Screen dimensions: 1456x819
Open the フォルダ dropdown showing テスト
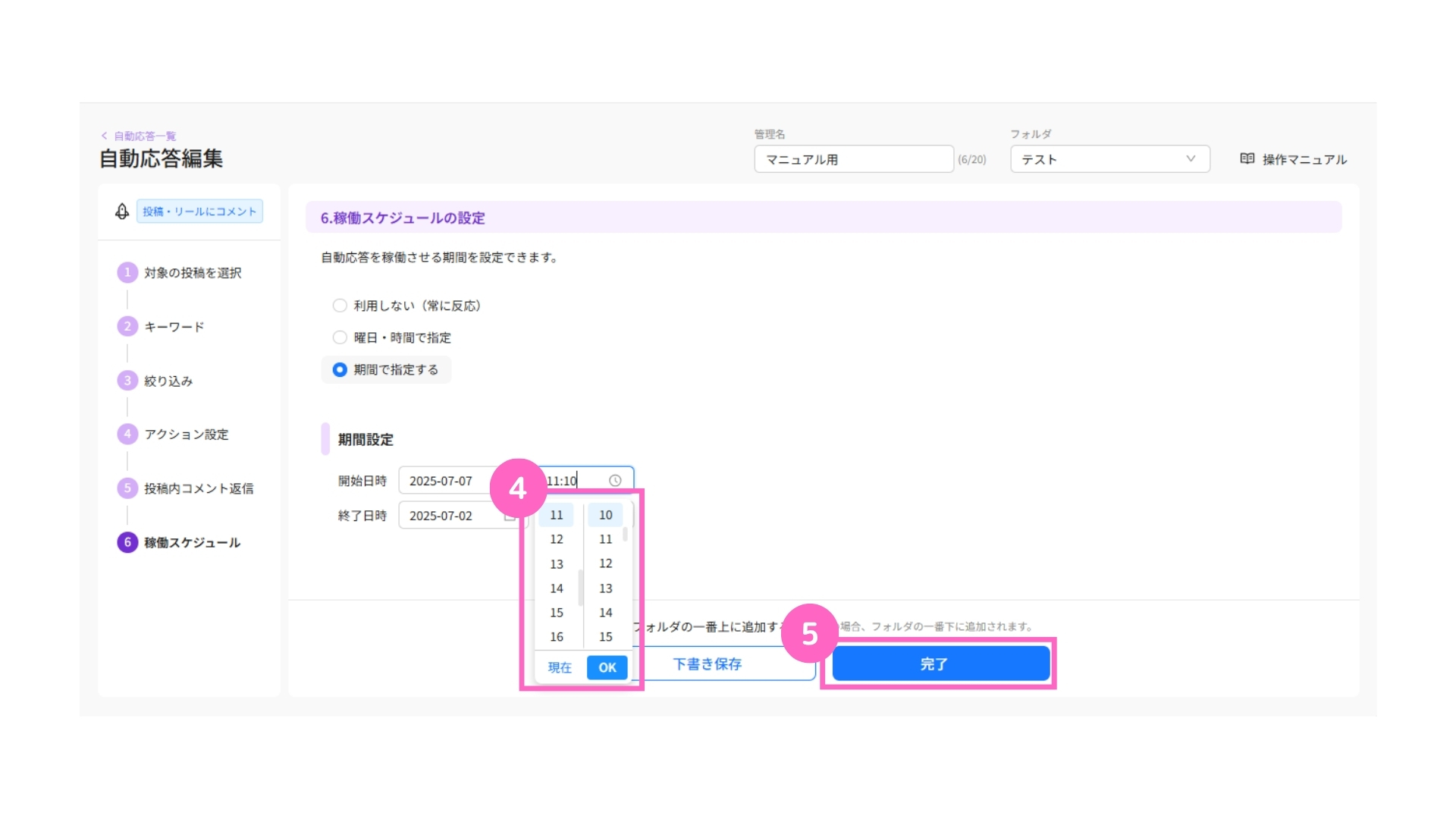1110,159
